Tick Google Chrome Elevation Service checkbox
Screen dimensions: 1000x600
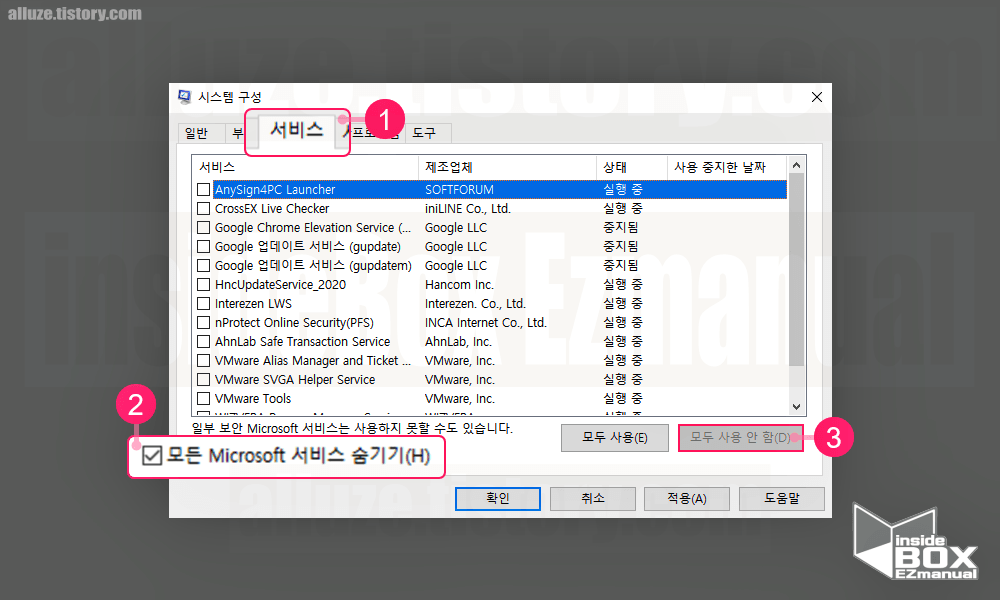[x=203, y=228]
